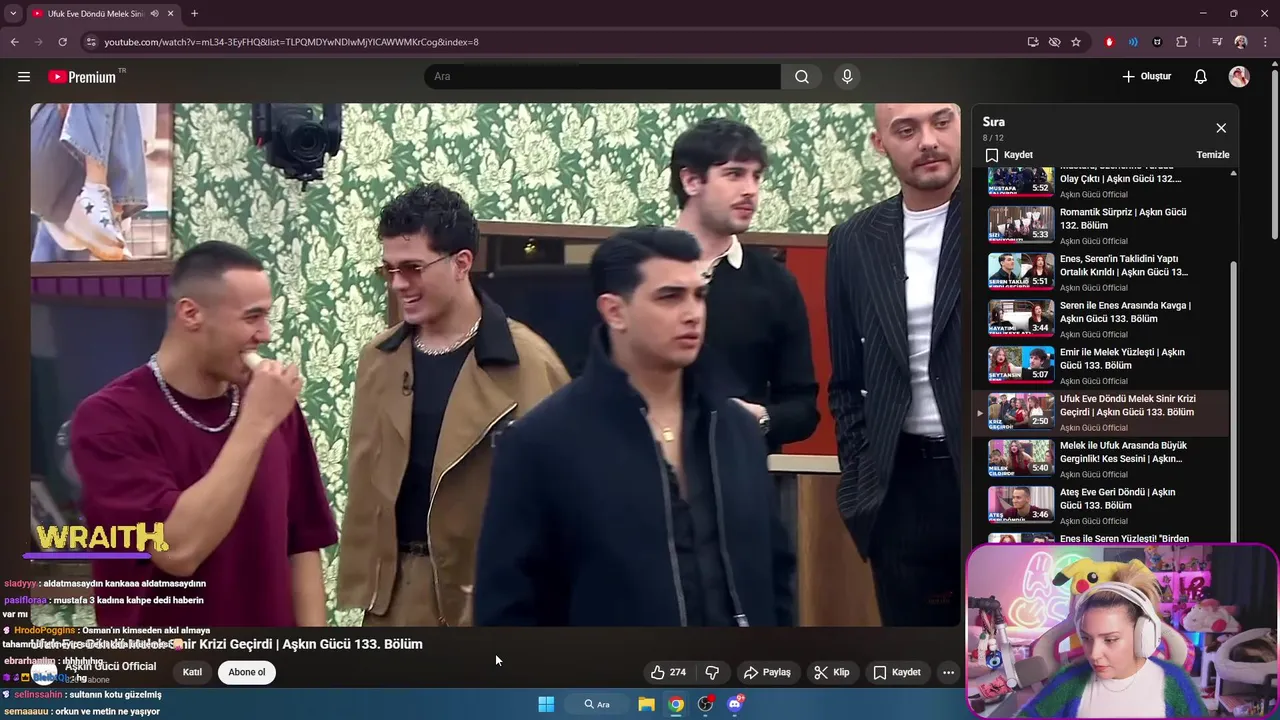Focus the YouTube Ara search field
1280x720 pixels.
603,77
